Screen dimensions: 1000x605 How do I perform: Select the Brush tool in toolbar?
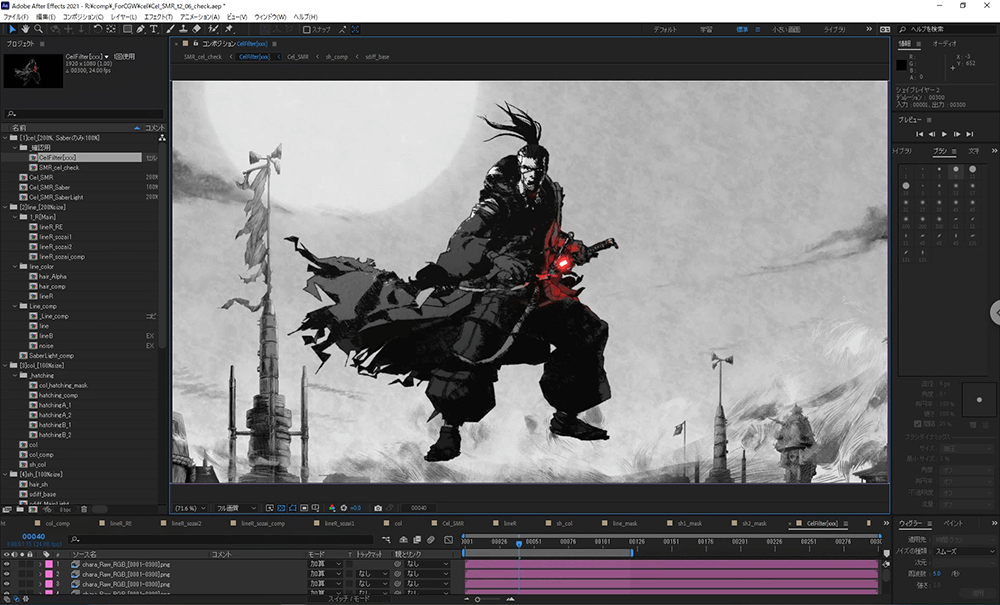170,29
